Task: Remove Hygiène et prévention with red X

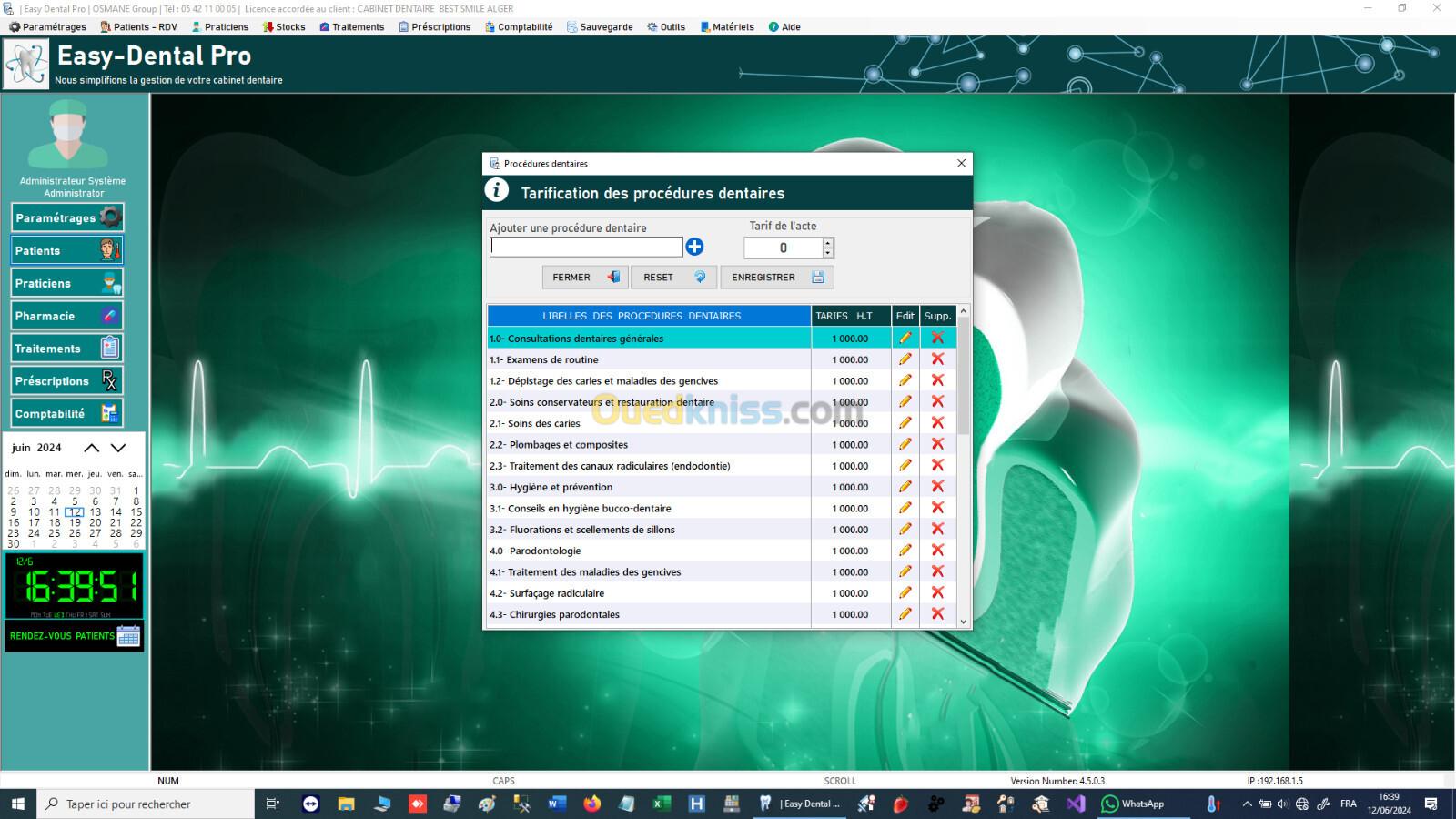Action: [x=937, y=487]
